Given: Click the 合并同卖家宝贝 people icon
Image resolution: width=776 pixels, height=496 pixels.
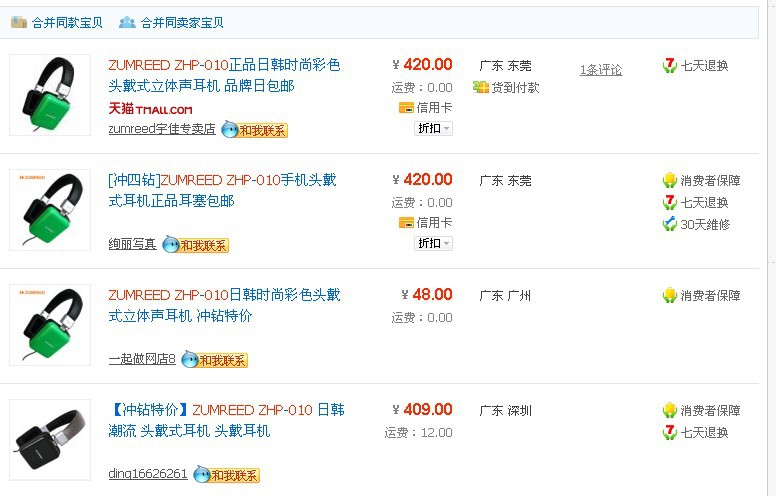Looking at the screenshot, I should [x=127, y=22].
